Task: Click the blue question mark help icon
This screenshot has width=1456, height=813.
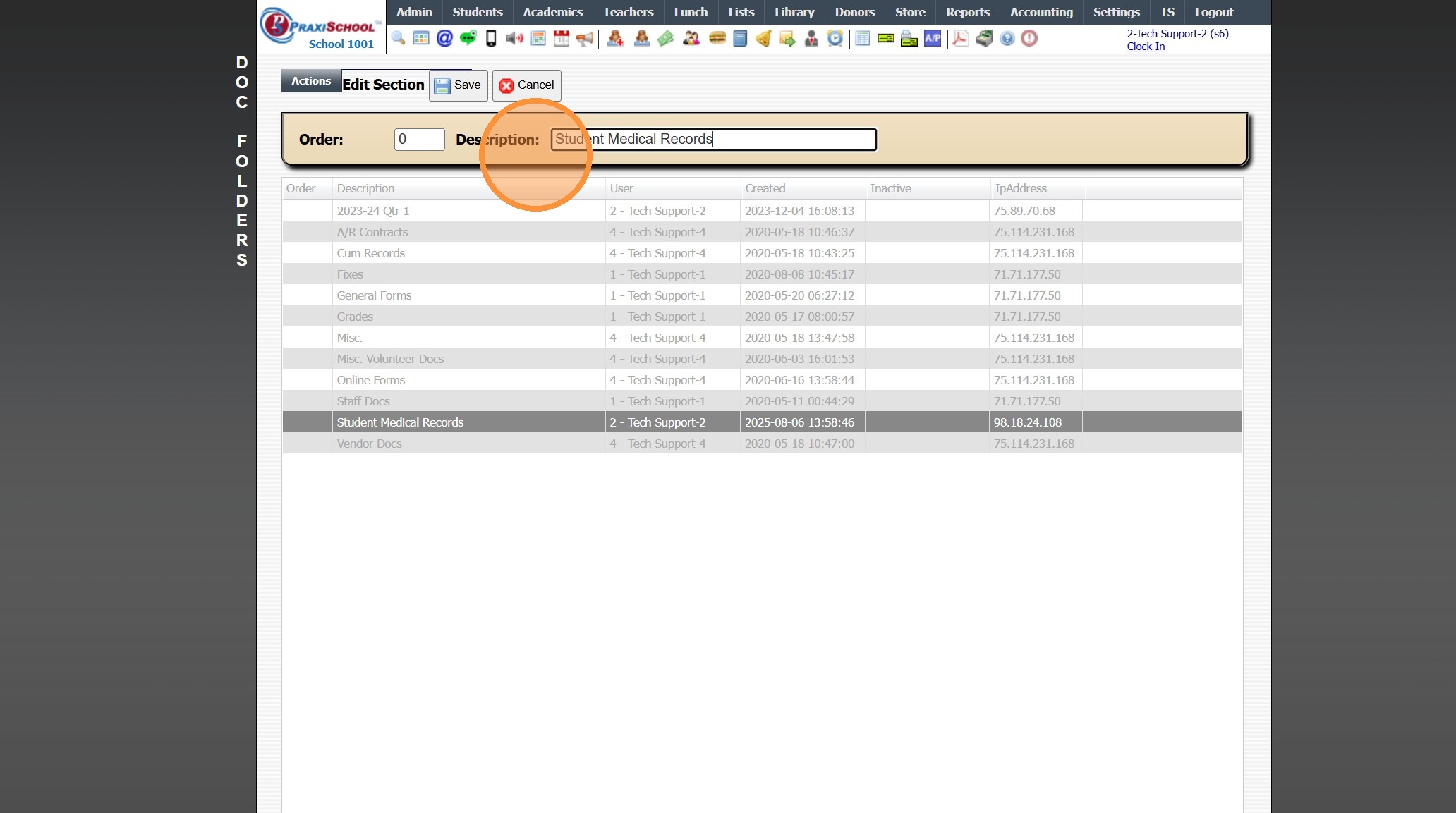Action: point(1007,38)
